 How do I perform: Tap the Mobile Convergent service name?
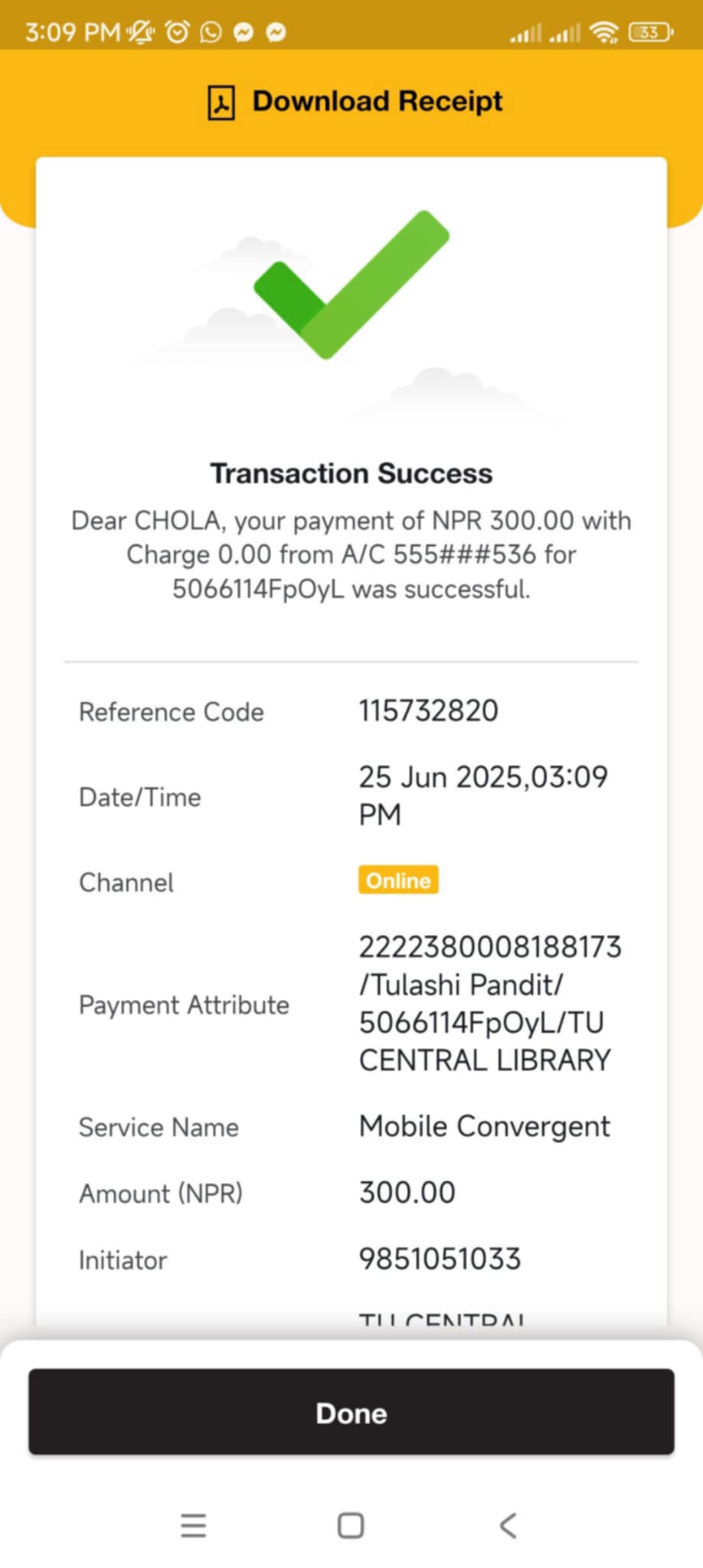click(484, 1127)
